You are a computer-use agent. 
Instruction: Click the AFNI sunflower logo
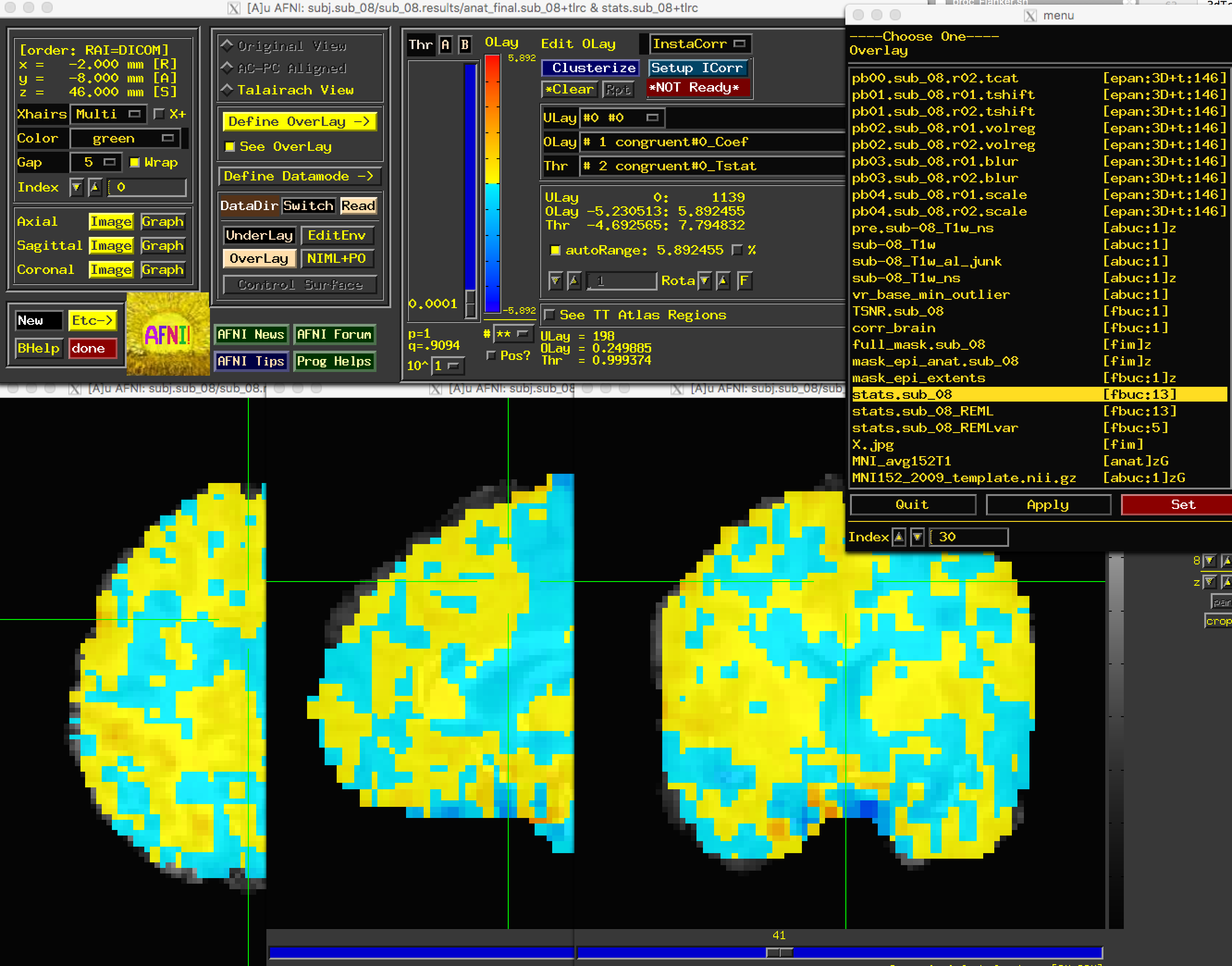168,334
